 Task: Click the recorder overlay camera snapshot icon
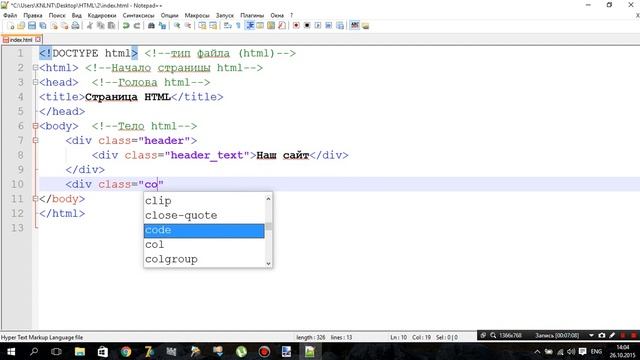(x=602, y=336)
